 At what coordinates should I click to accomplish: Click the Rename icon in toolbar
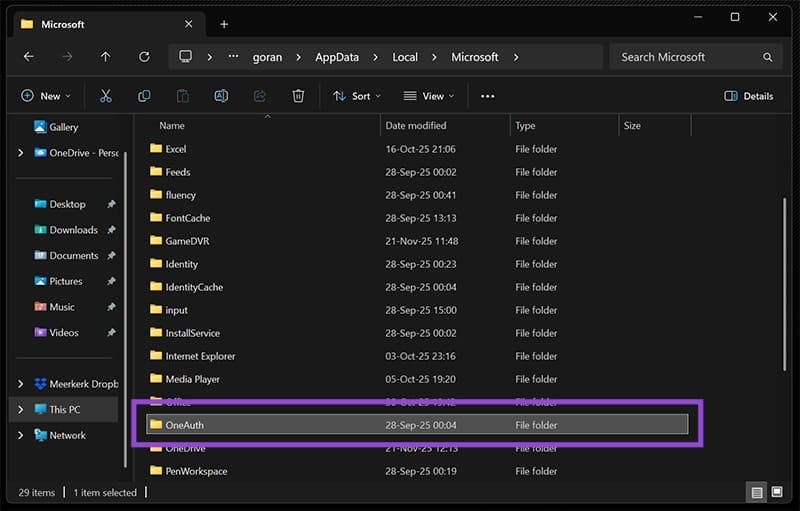221,96
